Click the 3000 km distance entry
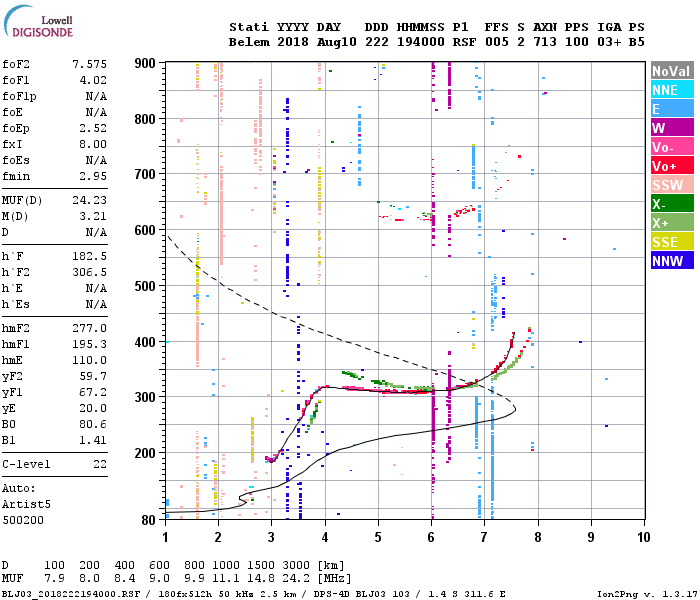 296,565
